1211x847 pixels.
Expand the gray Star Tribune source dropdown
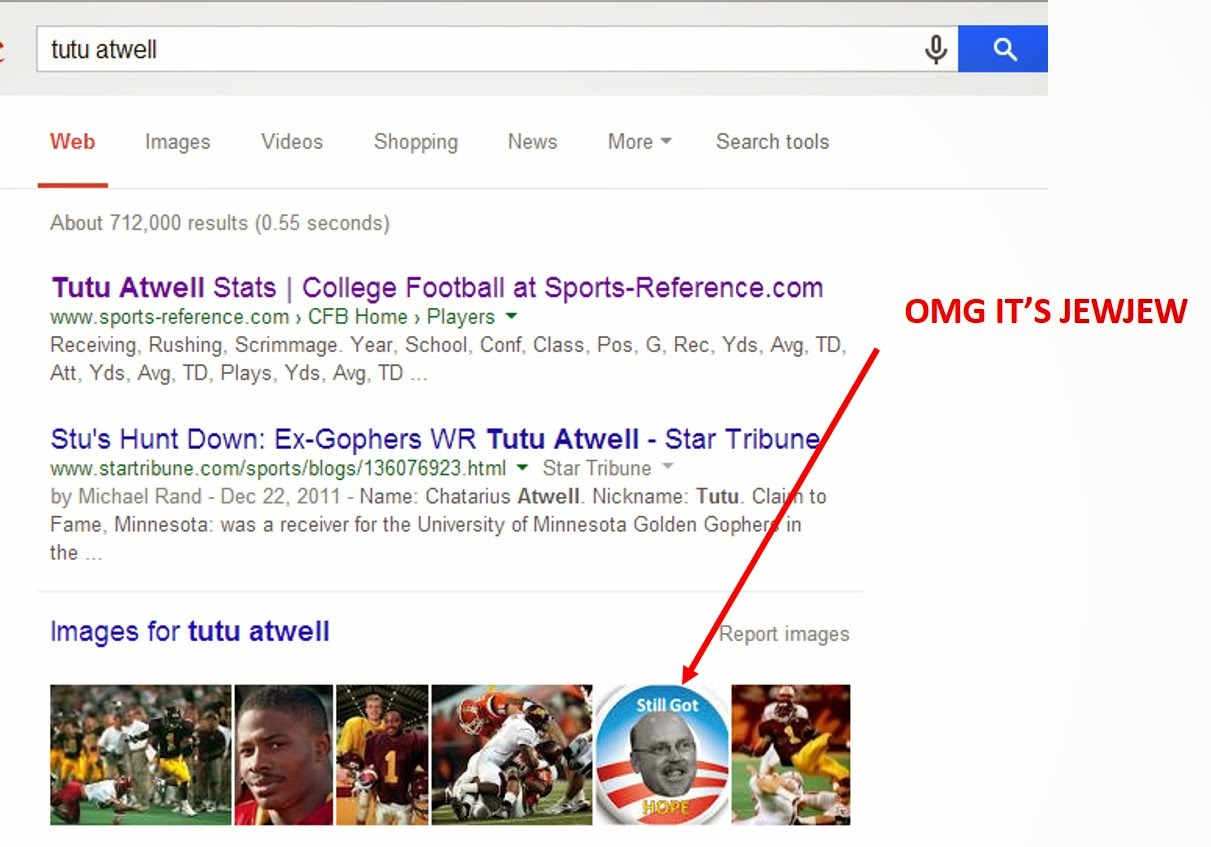[x=667, y=468]
